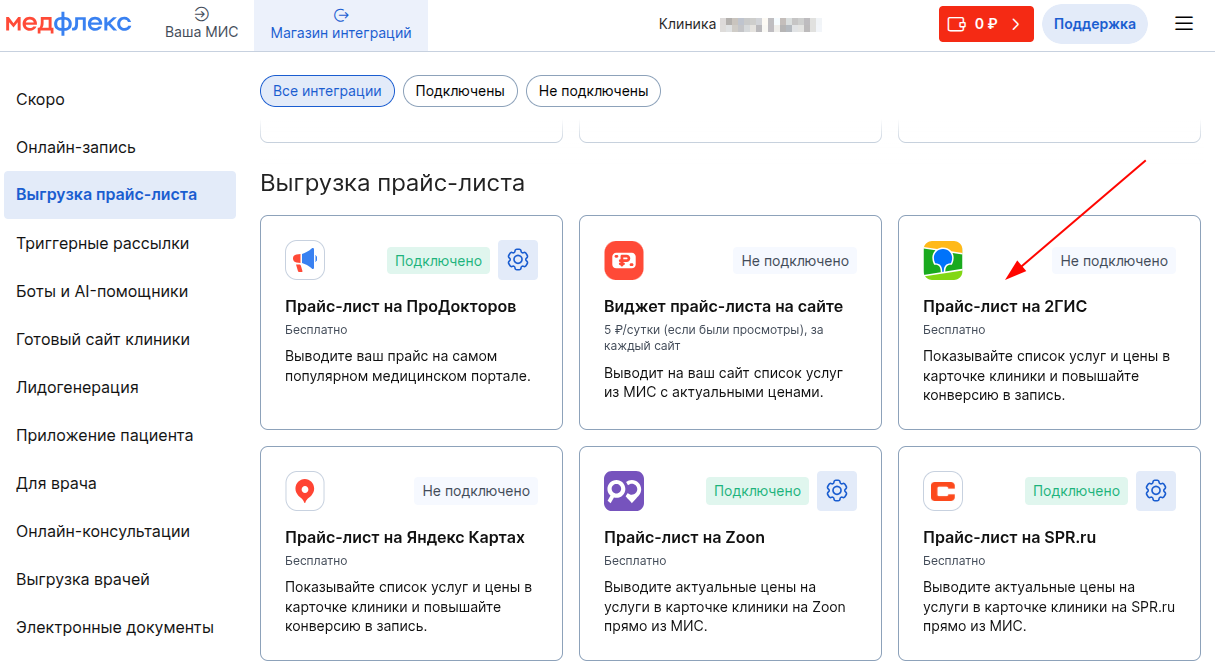Switch to Ваша МИС tab
Screen dimensions: 1215x663
[201, 24]
